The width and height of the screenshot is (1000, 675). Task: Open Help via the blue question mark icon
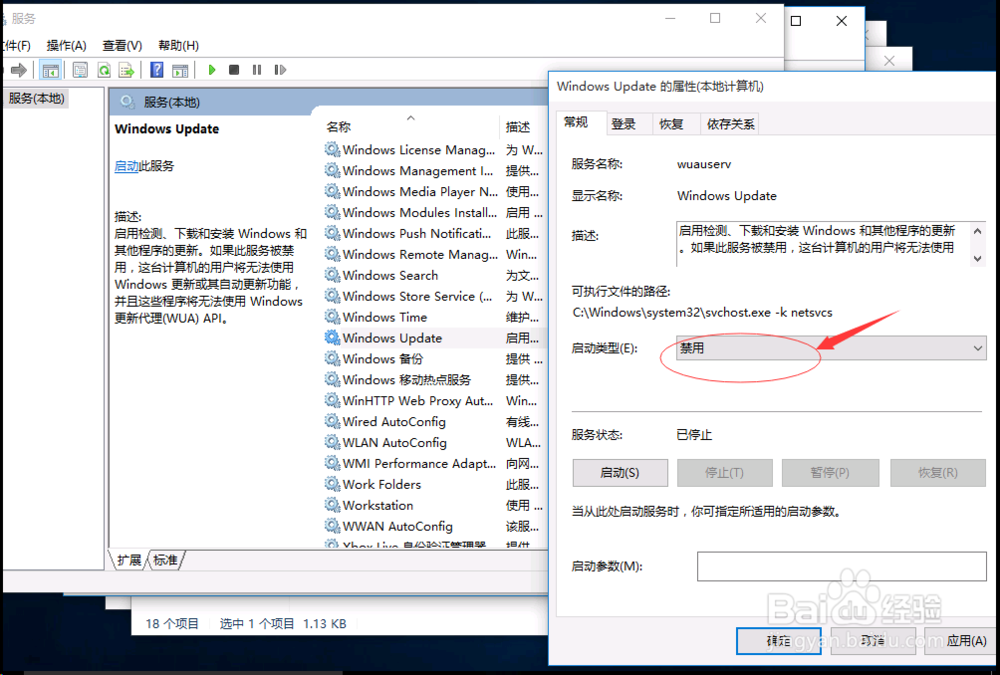tap(157, 69)
